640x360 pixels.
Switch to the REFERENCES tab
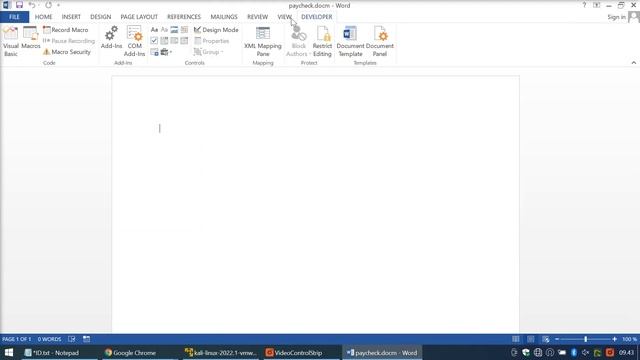[184, 17]
